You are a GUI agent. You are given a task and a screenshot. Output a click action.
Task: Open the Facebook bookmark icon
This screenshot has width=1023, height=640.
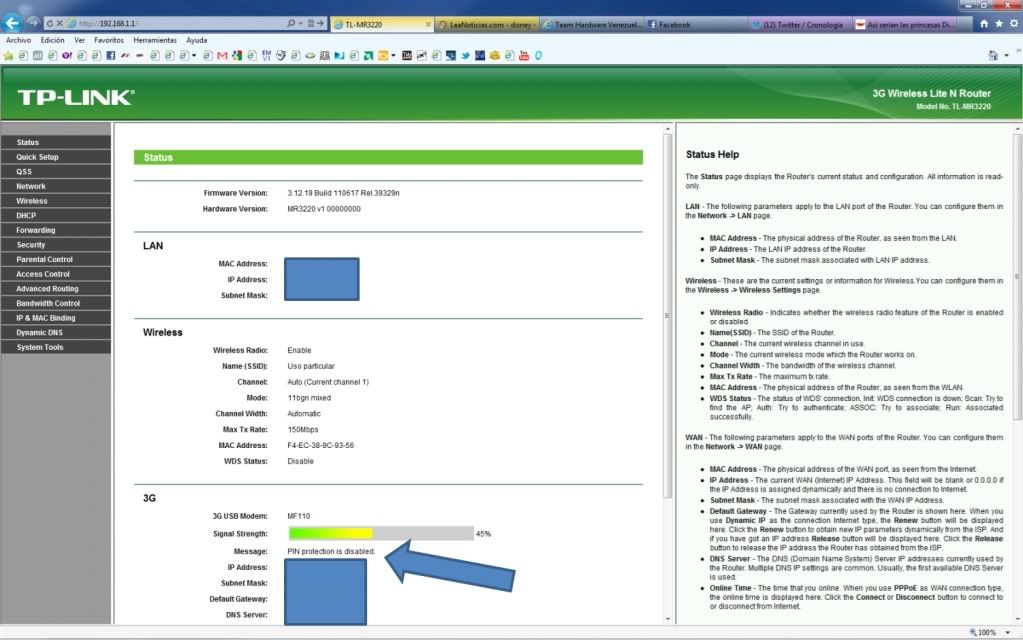click(111, 55)
